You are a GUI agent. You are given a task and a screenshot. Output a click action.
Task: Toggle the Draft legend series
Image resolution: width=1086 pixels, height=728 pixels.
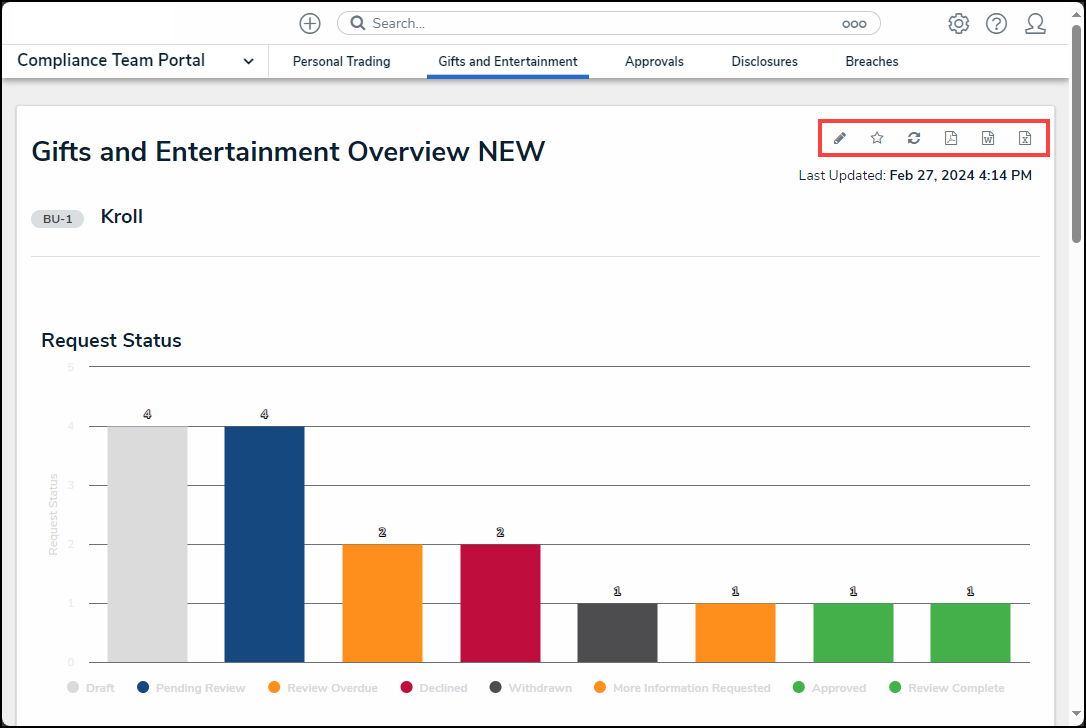(x=91, y=688)
